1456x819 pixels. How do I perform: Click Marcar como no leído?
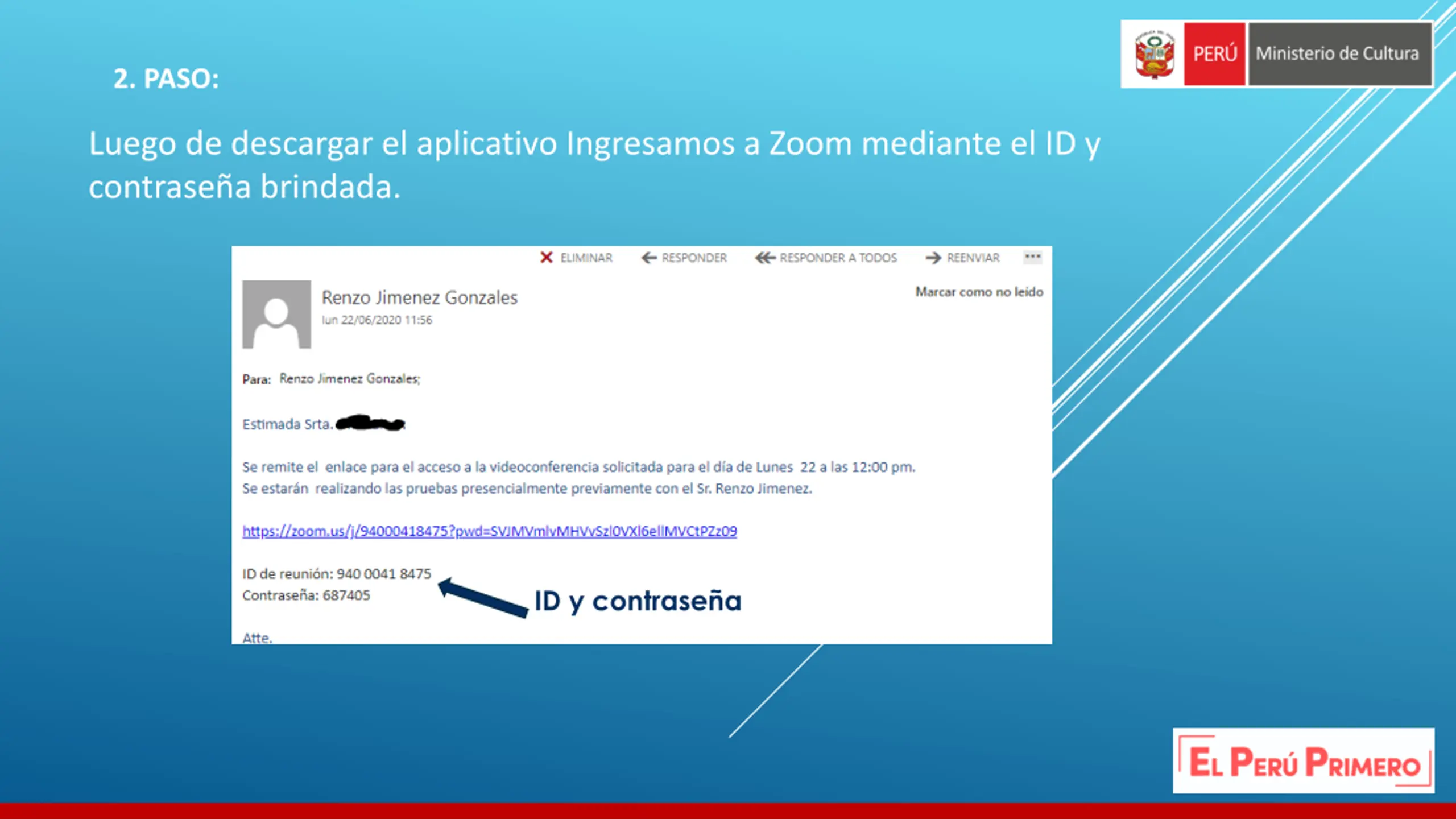[979, 292]
